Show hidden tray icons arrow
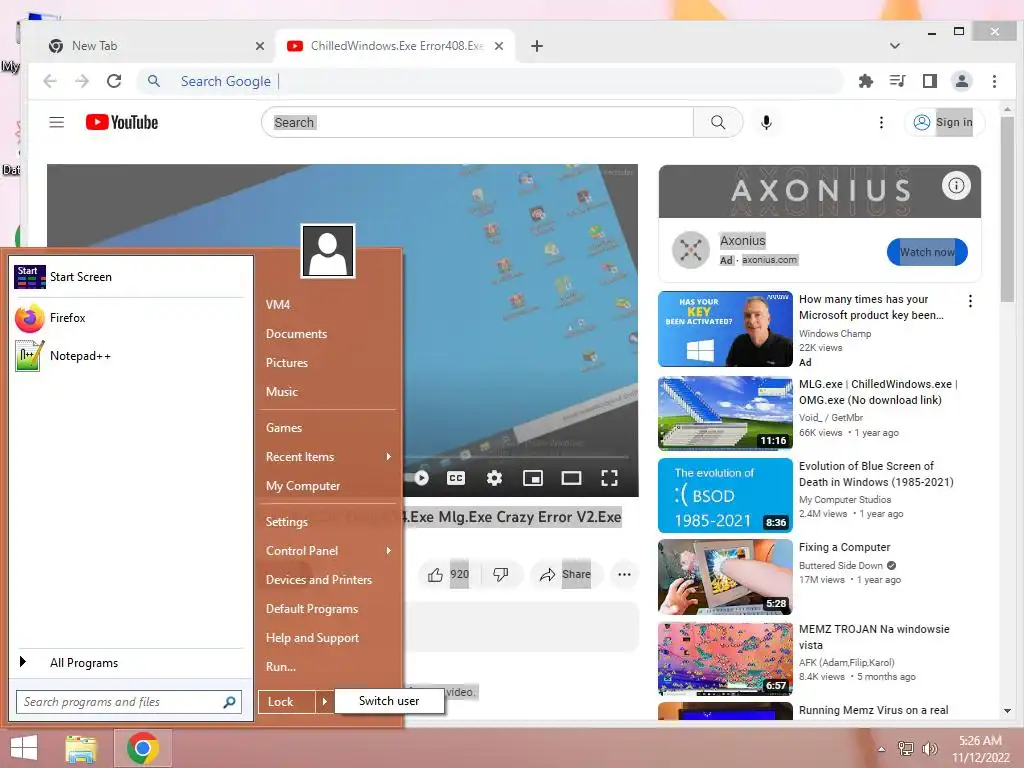 pyautogui.click(x=882, y=748)
